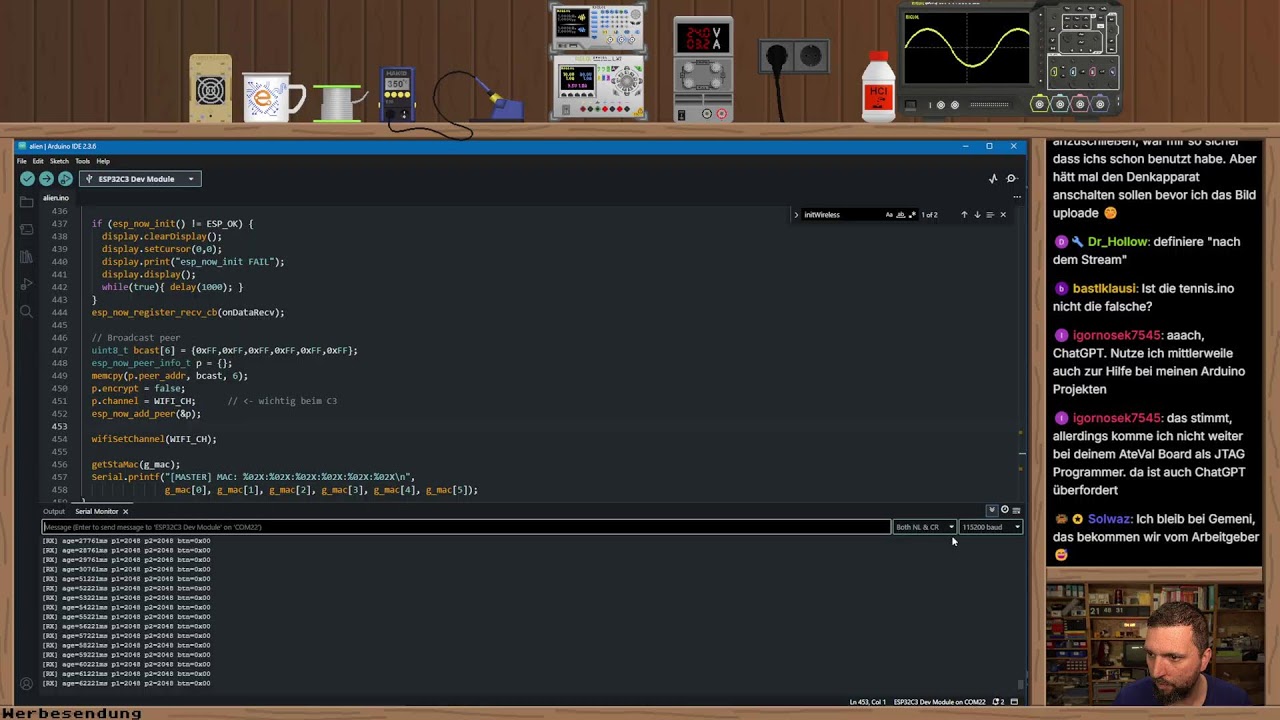Viewport: 1280px width, 720px height.
Task: Start debugging with the debug toolbar button
Action: (x=65, y=179)
